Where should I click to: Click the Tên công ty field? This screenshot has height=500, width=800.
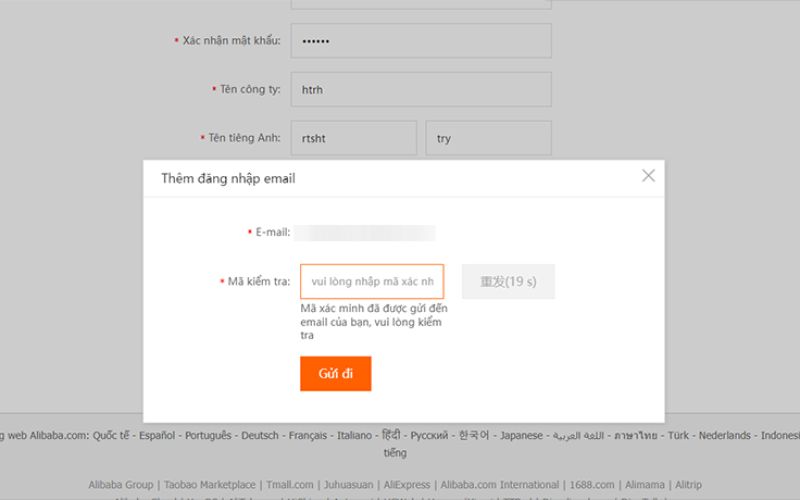click(x=421, y=89)
